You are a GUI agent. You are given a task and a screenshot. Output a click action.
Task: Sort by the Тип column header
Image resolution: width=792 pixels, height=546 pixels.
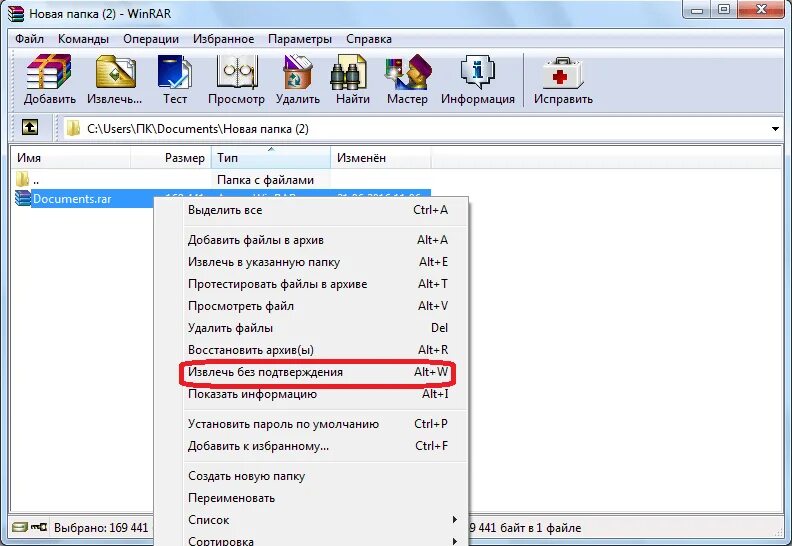pos(271,158)
